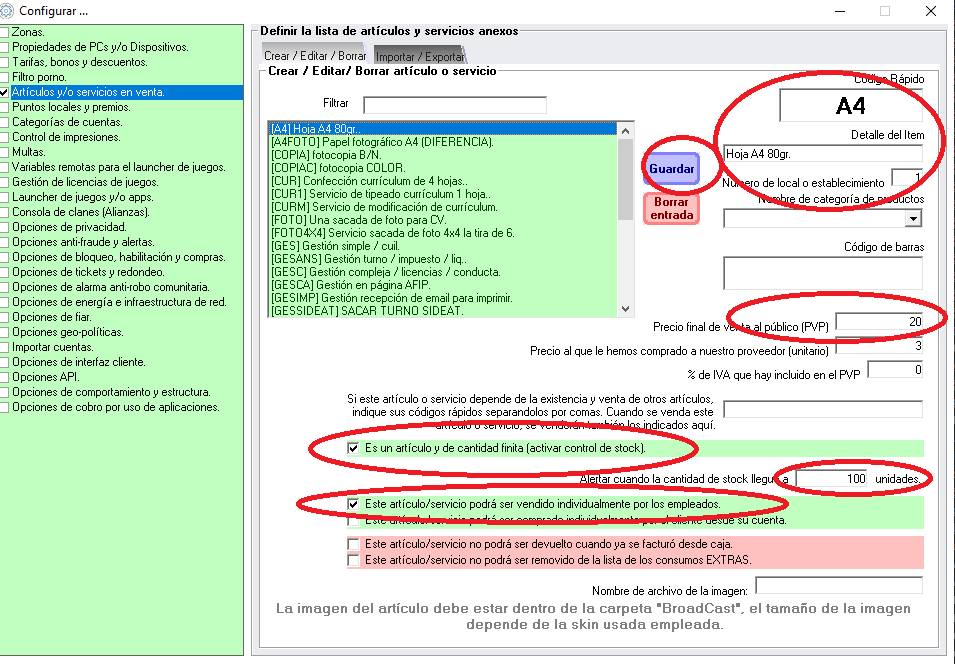Screen dimensions: 955x664
Task: Click the proveedor unit price field showing 3
Action: pos(879,345)
